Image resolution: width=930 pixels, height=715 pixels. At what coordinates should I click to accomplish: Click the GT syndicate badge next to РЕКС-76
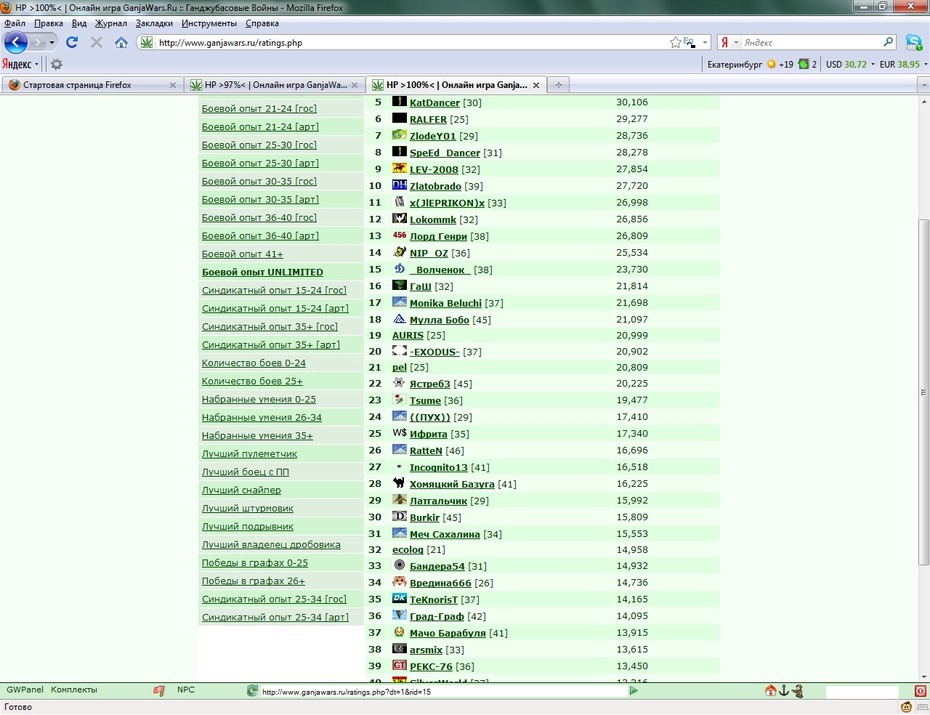tap(399, 665)
